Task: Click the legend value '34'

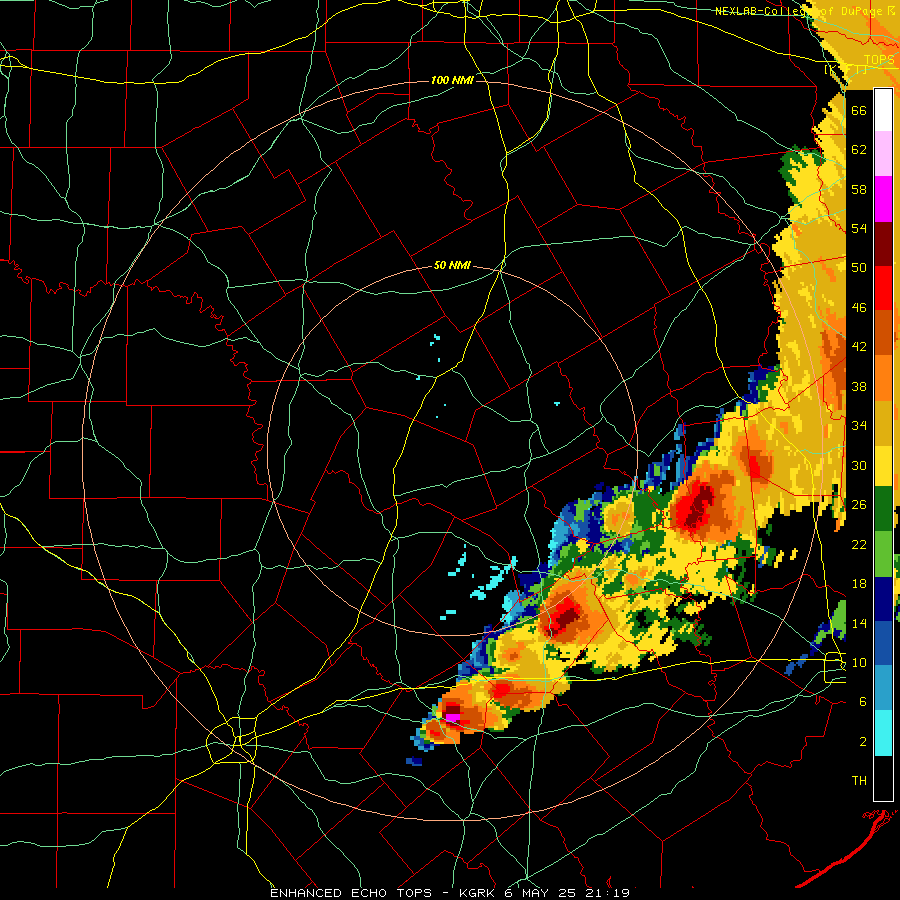Action: coord(859,426)
